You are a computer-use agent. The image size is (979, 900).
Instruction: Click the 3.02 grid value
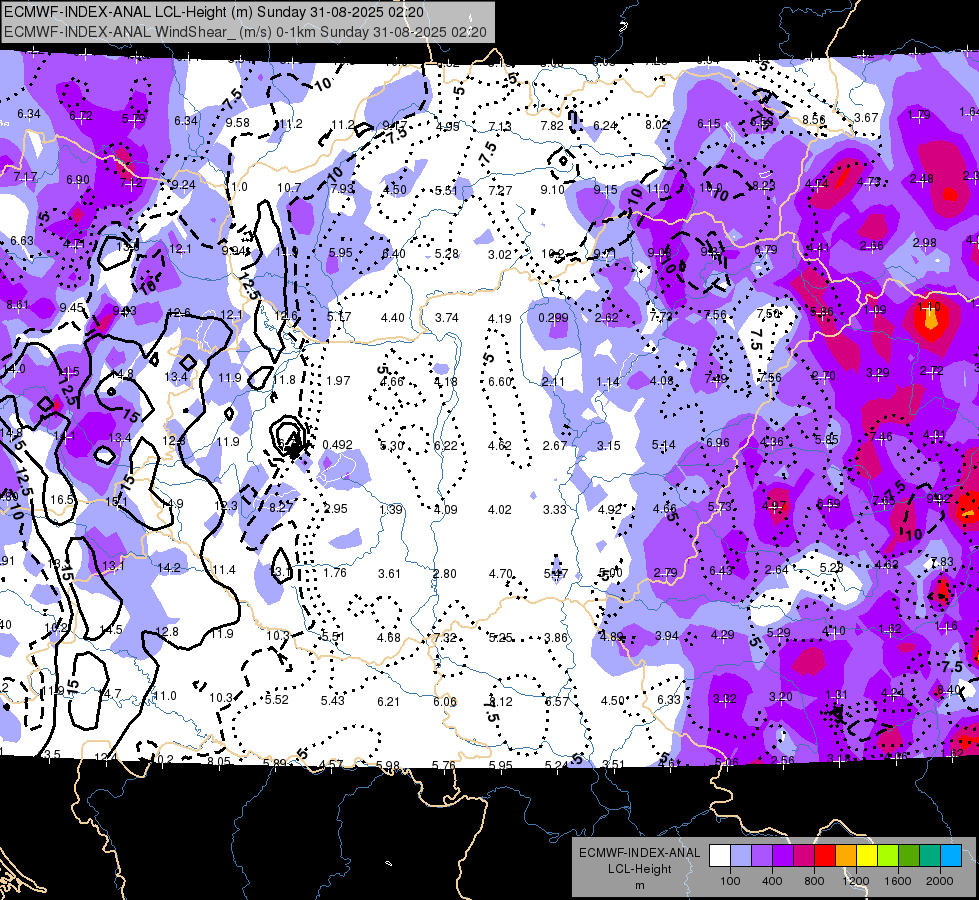coord(500,255)
